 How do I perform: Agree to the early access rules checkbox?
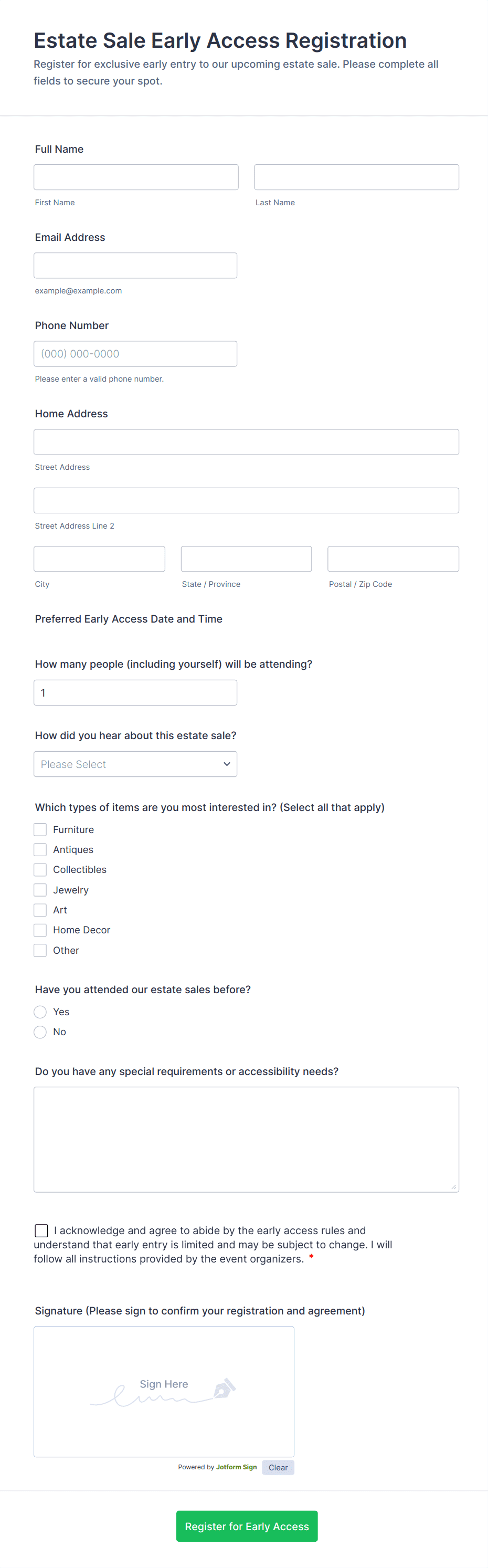tap(41, 1231)
